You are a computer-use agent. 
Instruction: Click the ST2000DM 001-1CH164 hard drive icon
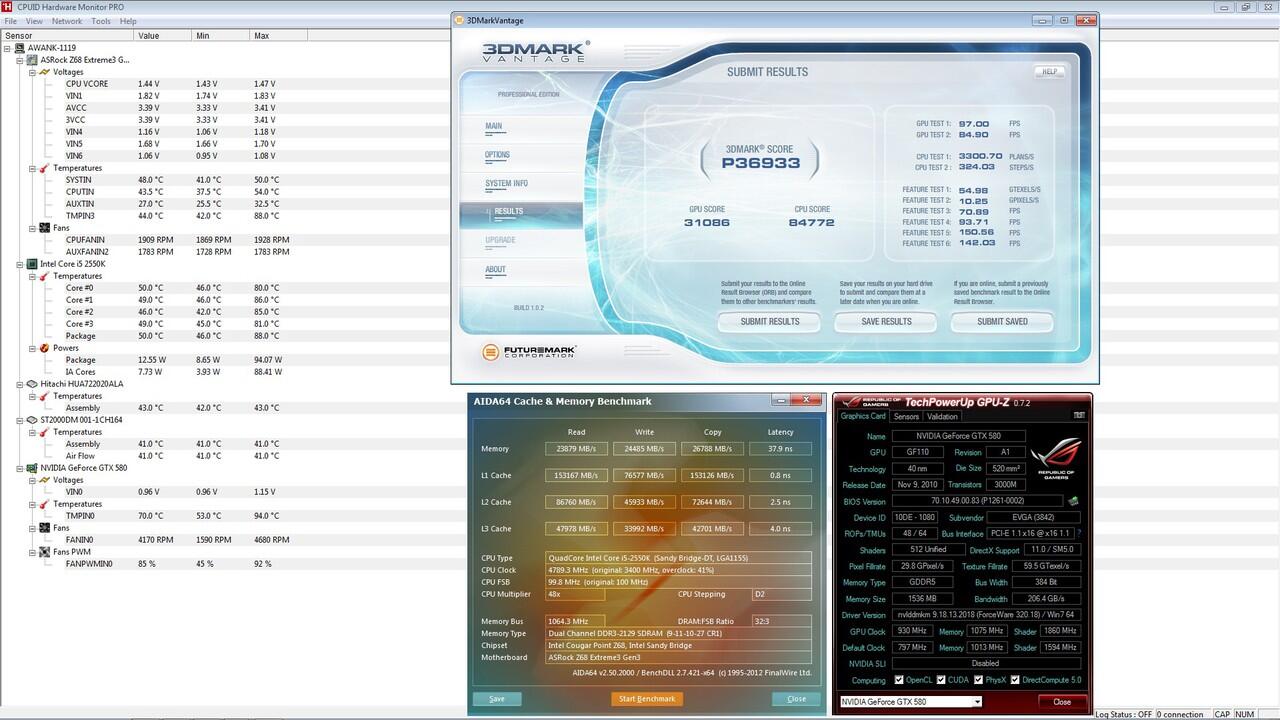tap(32, 420)
